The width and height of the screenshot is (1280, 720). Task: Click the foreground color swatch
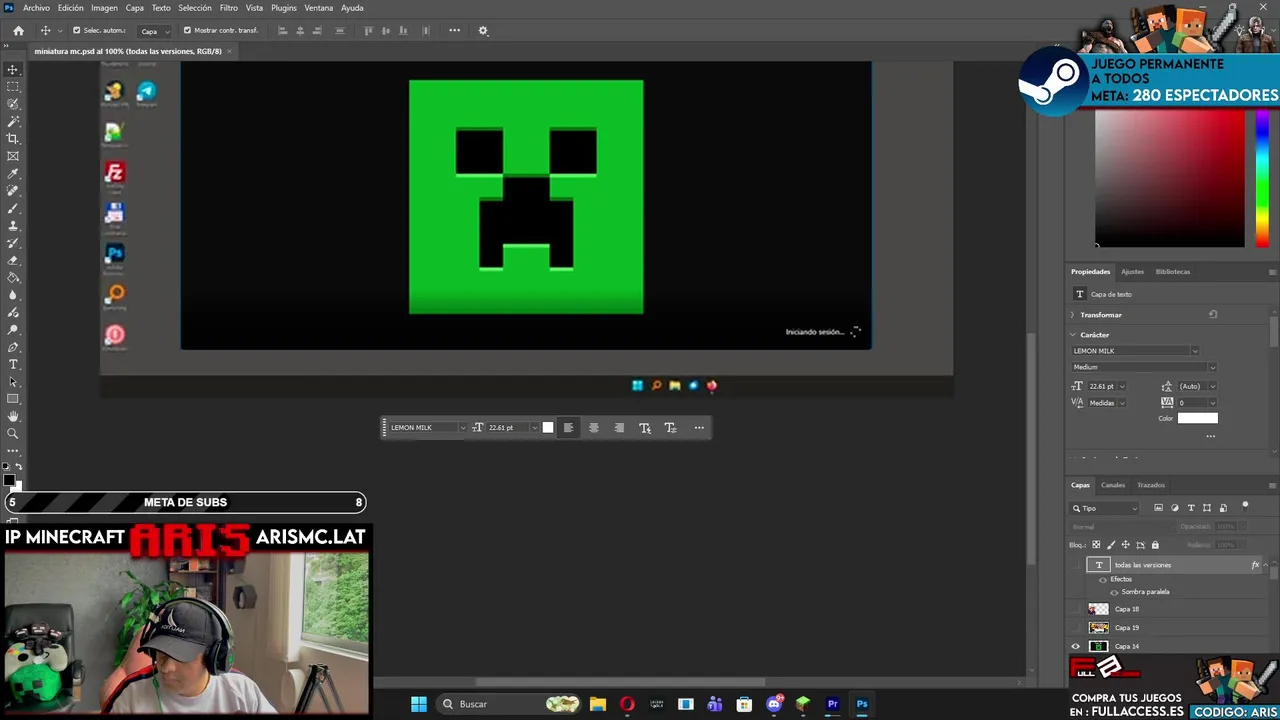(9, 480)
